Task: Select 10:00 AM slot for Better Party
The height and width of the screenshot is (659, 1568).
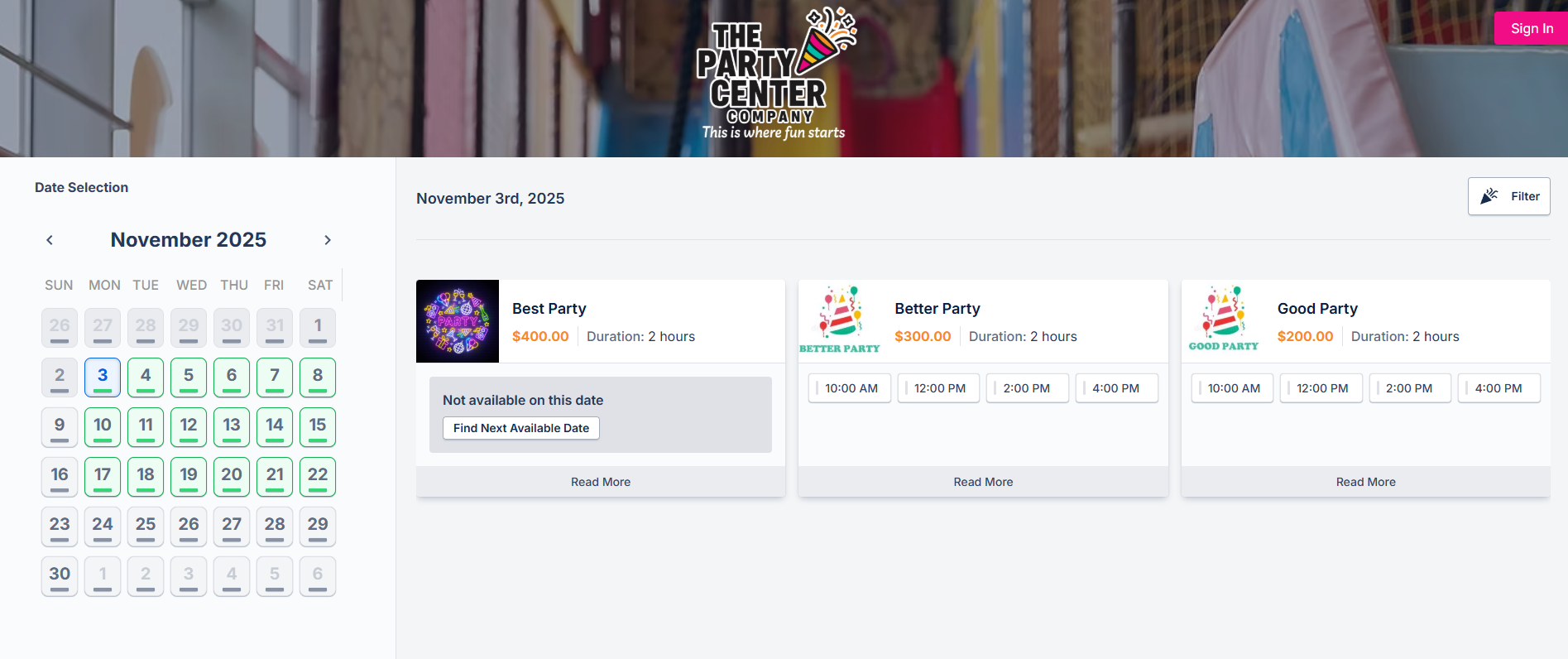Action: coord(850,388)
